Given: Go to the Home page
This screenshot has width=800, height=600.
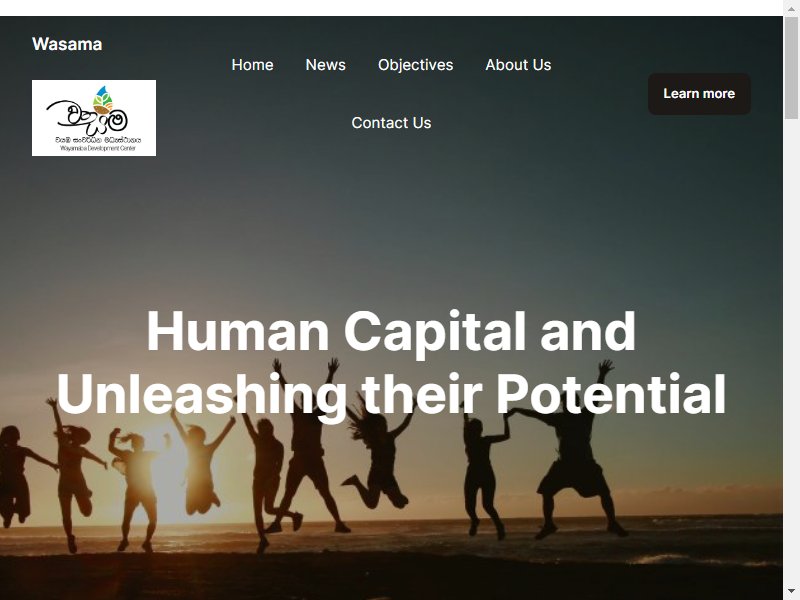Looking at the screenshot, I should click(x=252, y=65).
